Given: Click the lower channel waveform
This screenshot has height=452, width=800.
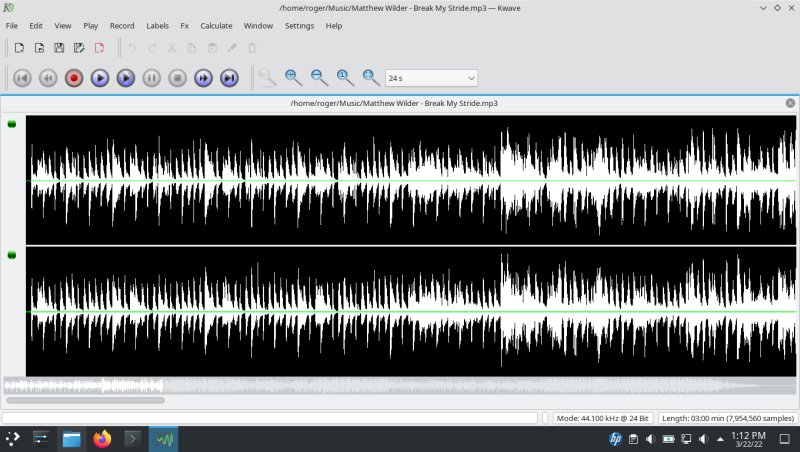Looking at the screenshot, I should click(x=411, y=311).
